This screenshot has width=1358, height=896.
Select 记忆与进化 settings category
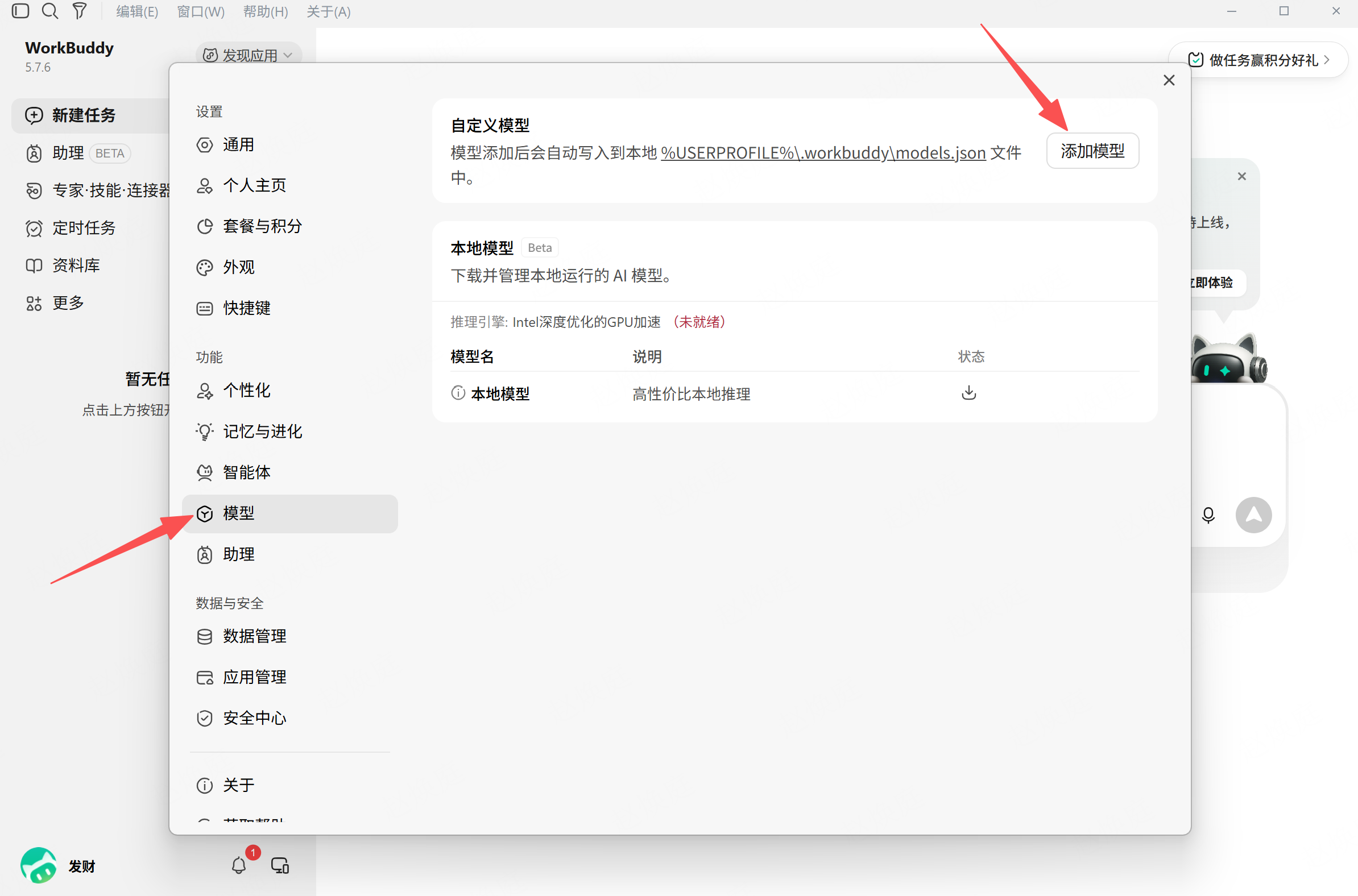[x=290, y=432]
